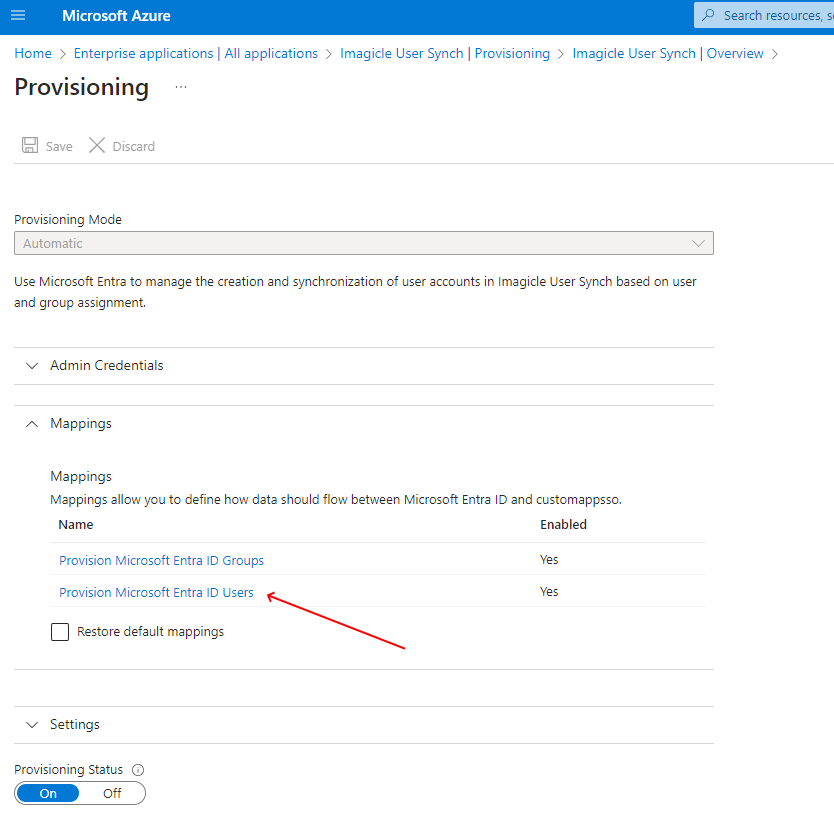Open the ellipsis menu beside Provisioning

point(181,88)
